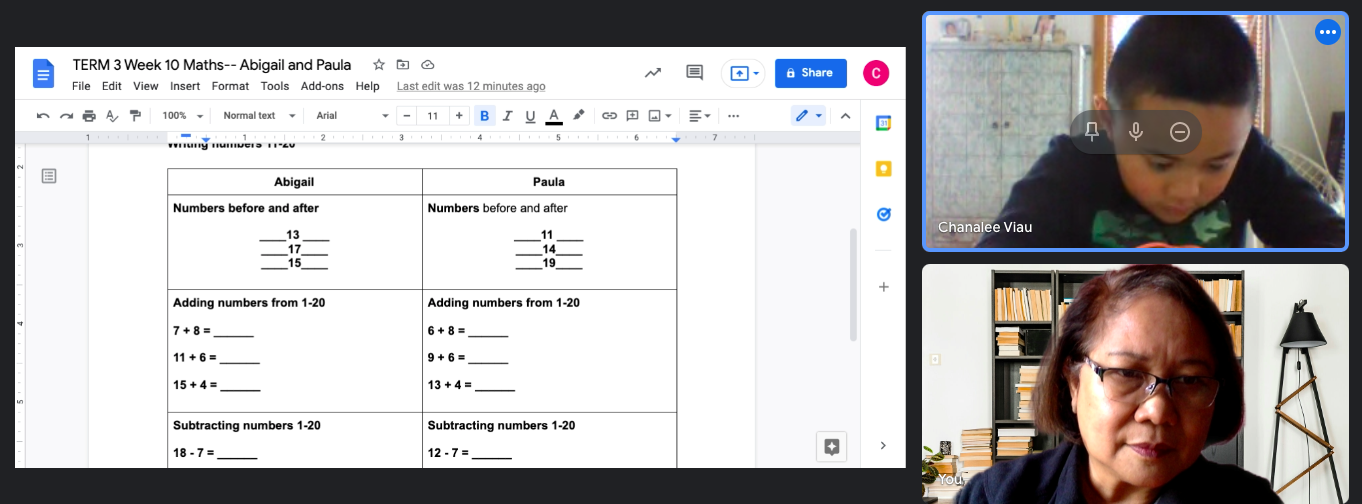This screenshot has width=1362, height=504.
Task: Remove Chanalee Viau from the call
Action: [1180, 132]
